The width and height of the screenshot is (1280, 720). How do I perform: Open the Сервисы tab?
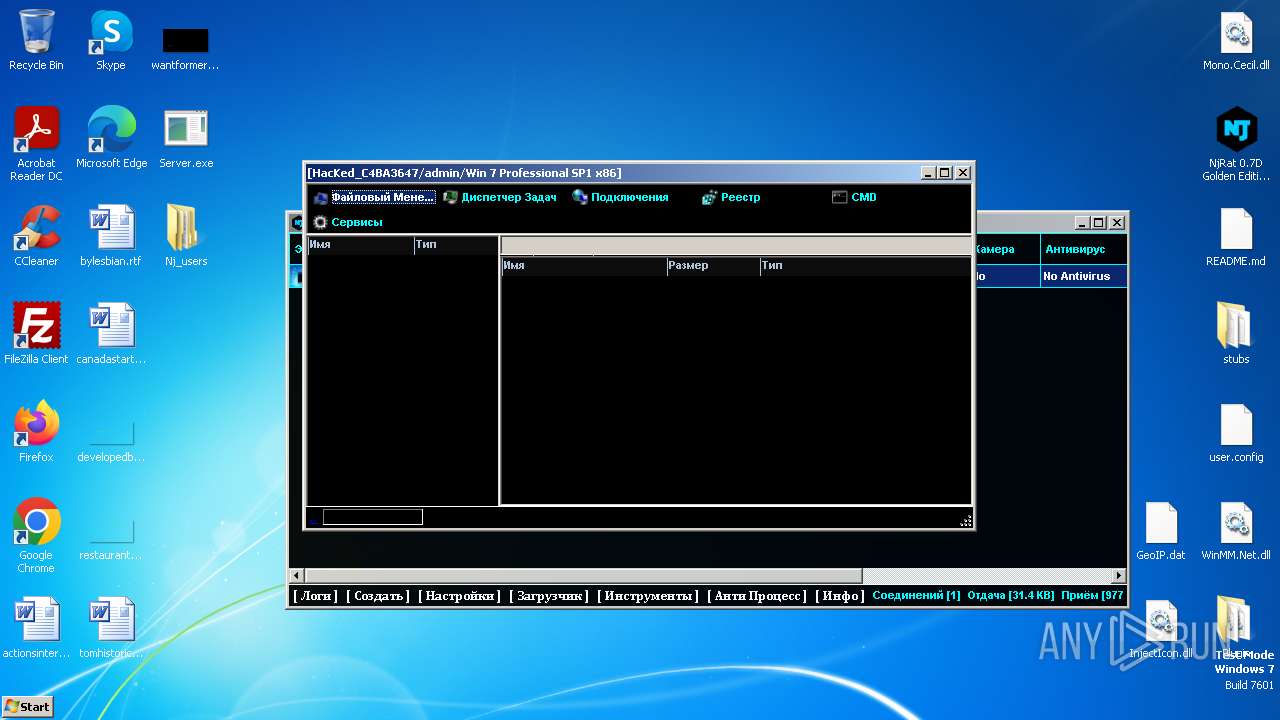point(347,222)
